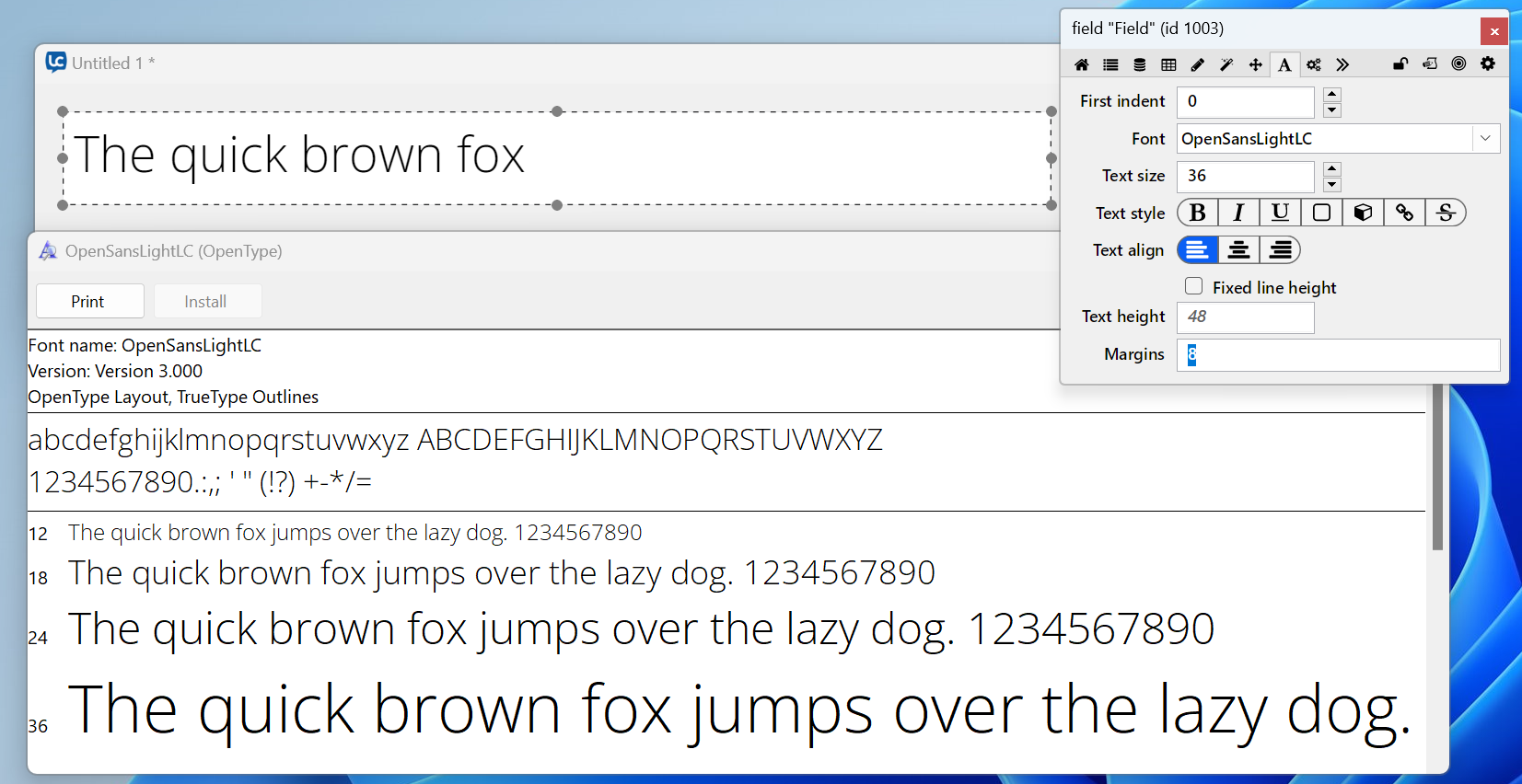This screenshot has height=784, width=1522.
Task: Click the Margins input field
Action: 1338,355
